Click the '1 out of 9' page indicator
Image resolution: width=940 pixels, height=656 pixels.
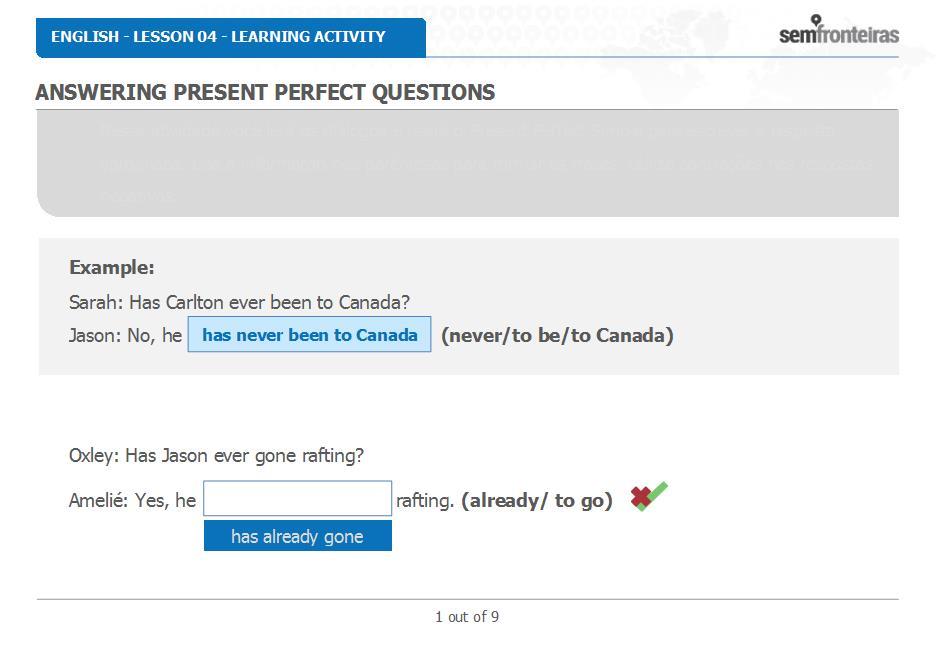click(x=467, y=617)
